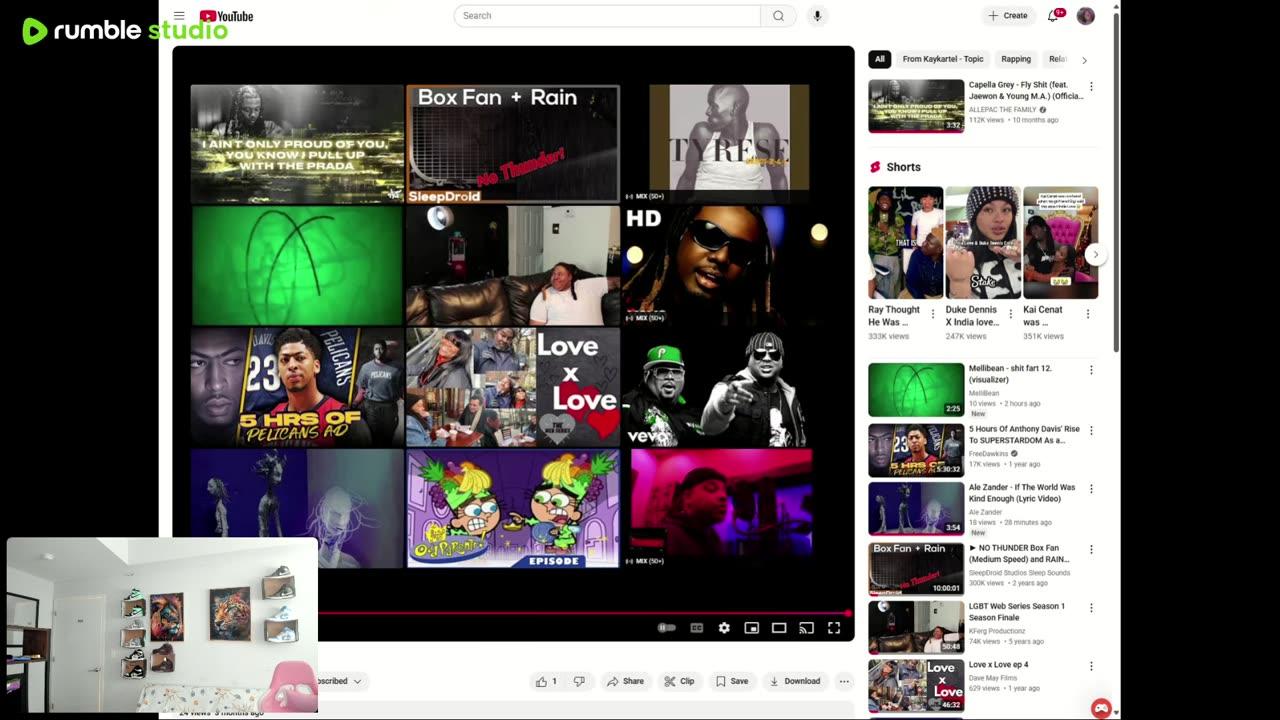Open options for LGBT Web Series
The width and height of the screenshot is (1280, 720).
click(x=1091, y=608)
